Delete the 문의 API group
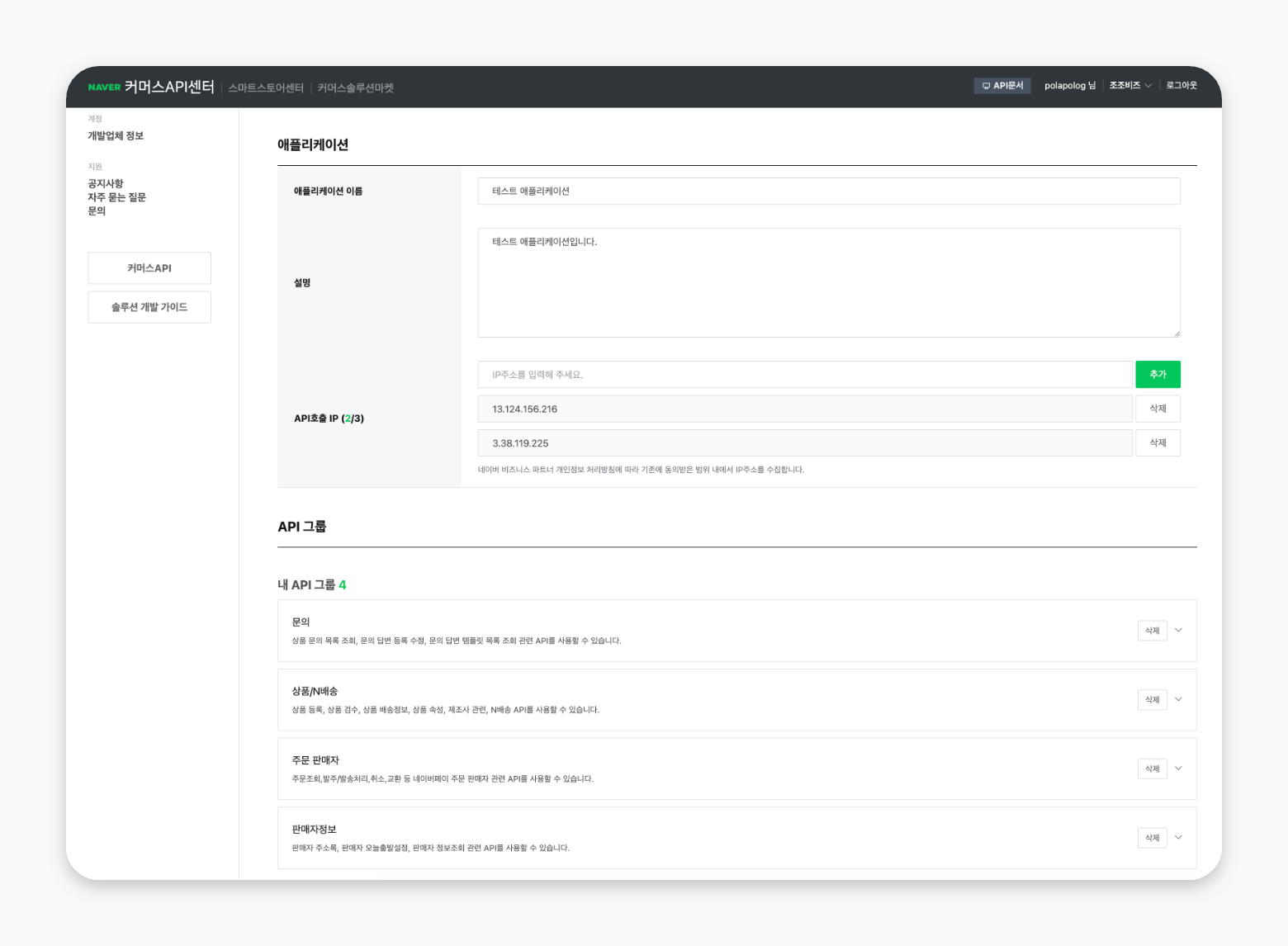 [1153, 631]
